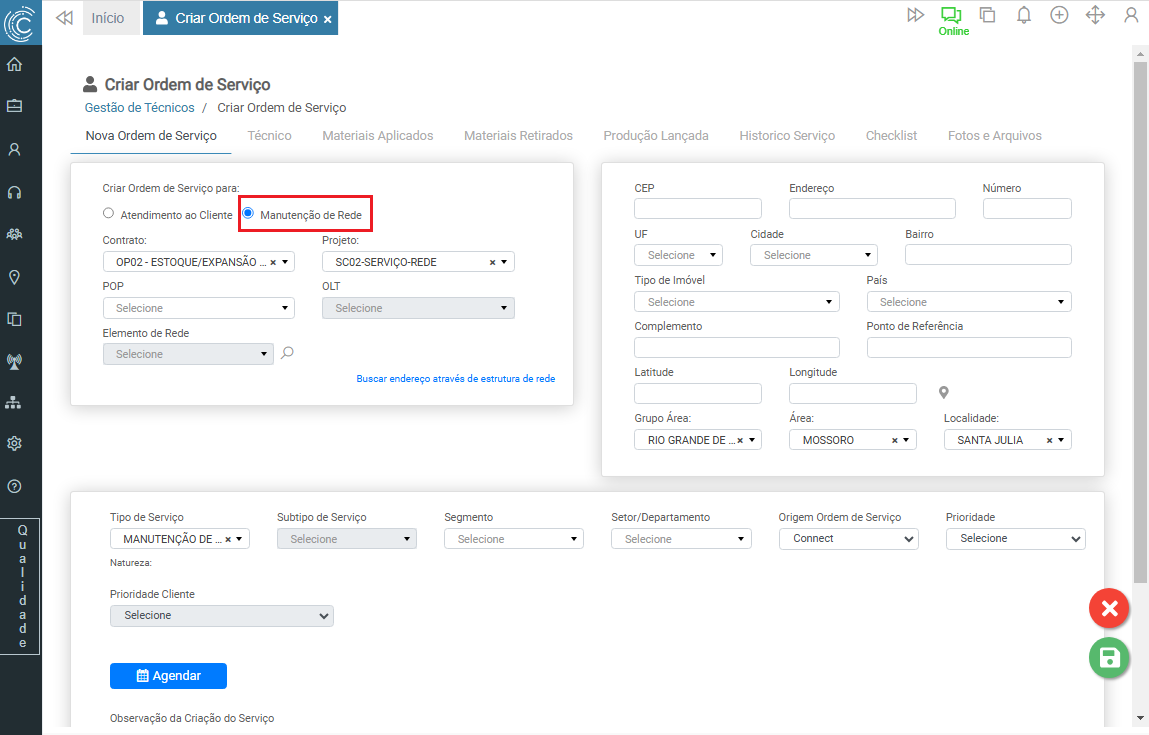The width and height of the screenshot is (1149, 735).
Task: Open the settings gear in left sidebar
Action: [x=15, y=444]
